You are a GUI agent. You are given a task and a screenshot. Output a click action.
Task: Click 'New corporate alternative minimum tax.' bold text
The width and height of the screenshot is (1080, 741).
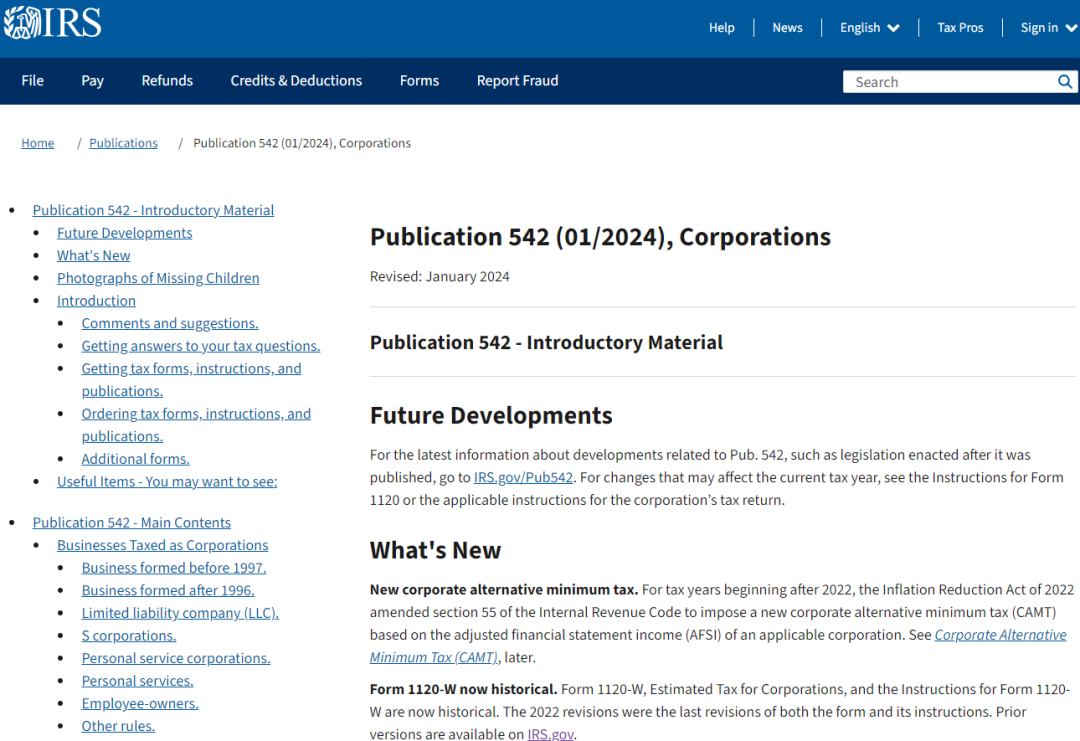503,590
